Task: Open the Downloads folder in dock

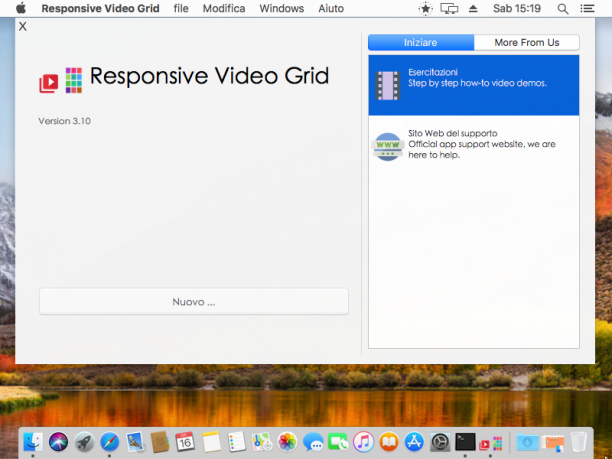Action: pyautogui.click(x=527, y=442)
